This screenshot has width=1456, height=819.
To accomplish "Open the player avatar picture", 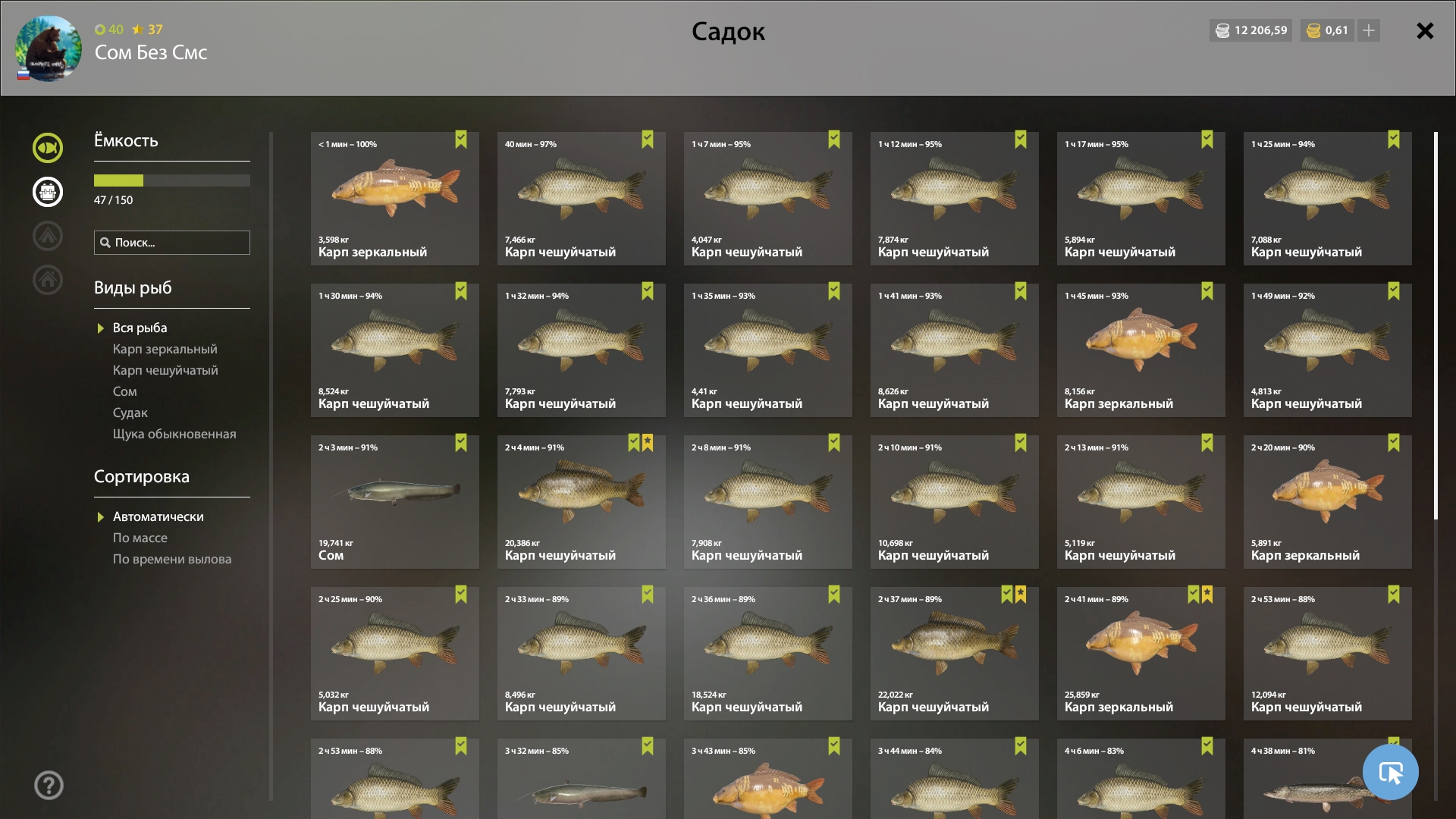I will [x=49, y=49].
